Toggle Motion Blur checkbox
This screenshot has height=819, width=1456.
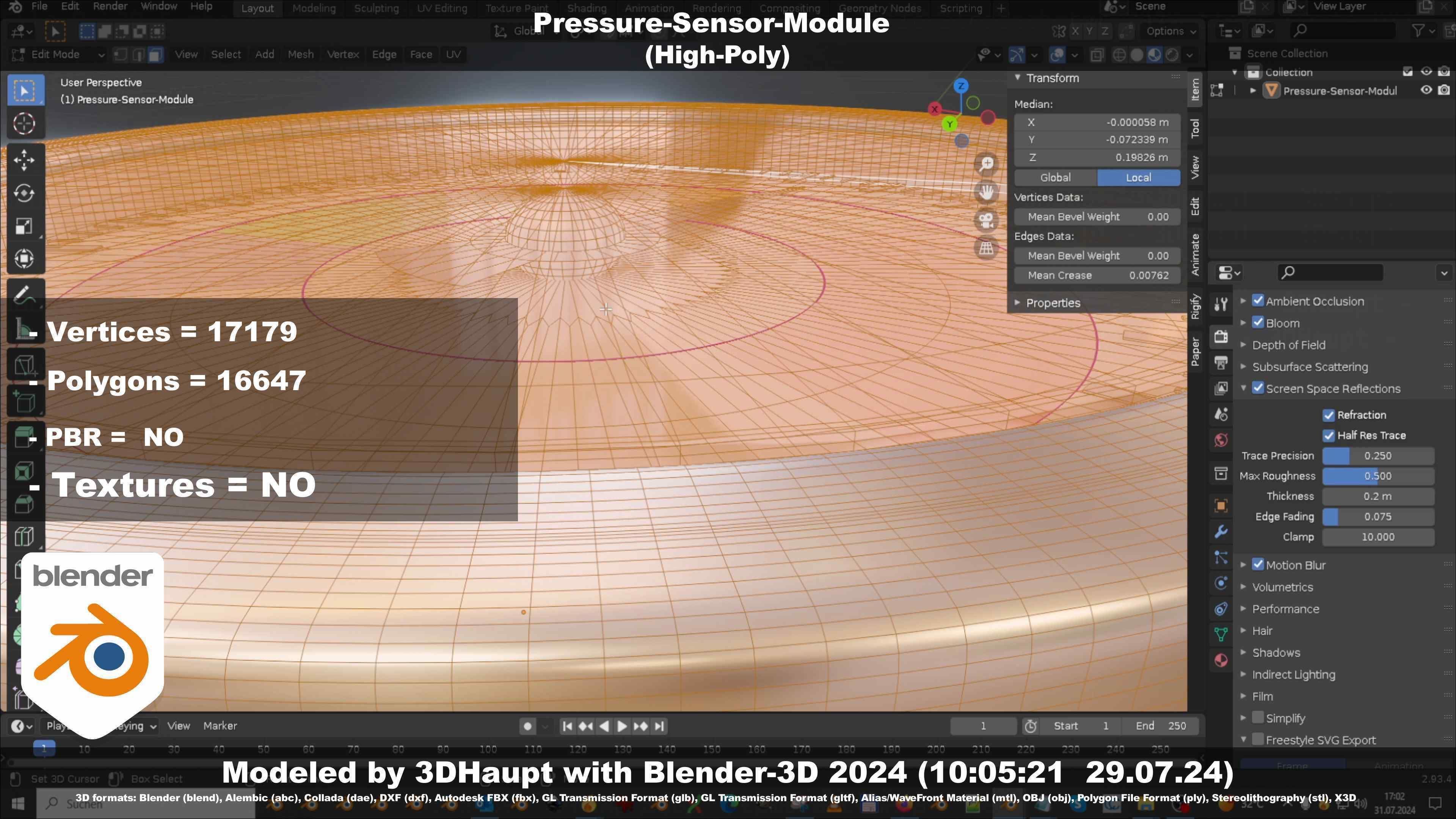(1258, 565)
